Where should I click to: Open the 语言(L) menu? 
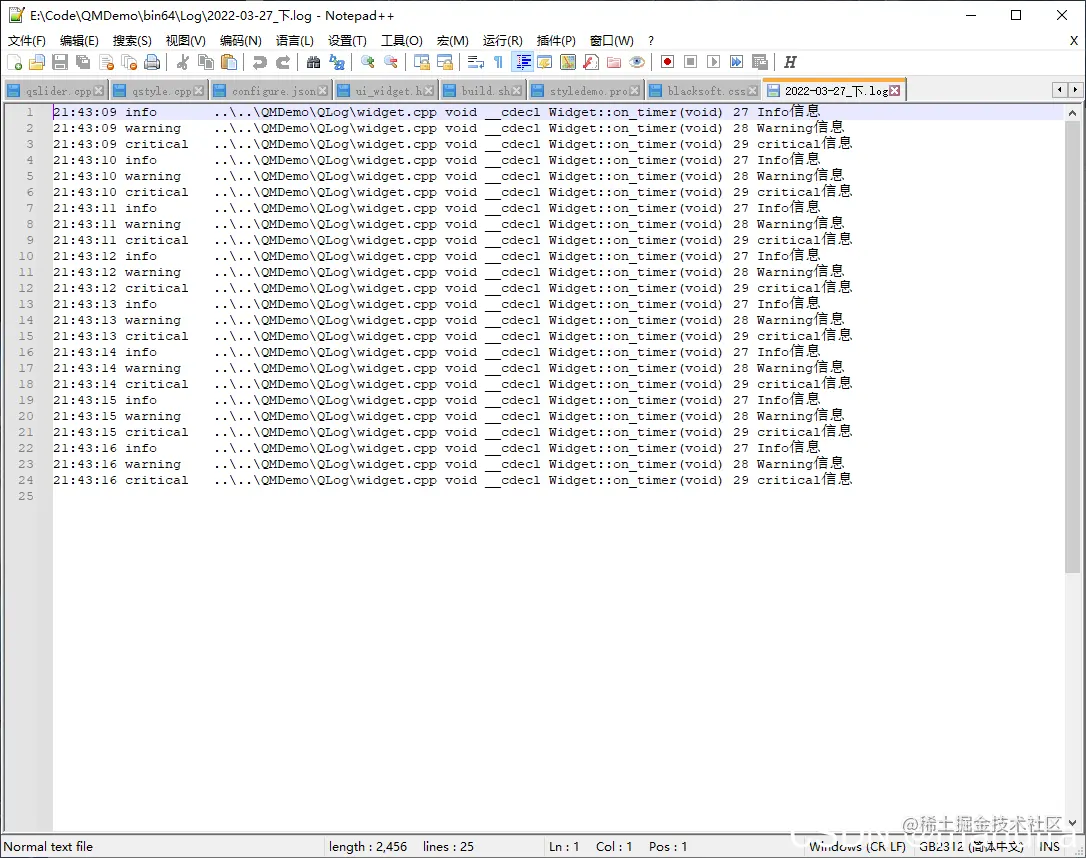click(294, 41)
